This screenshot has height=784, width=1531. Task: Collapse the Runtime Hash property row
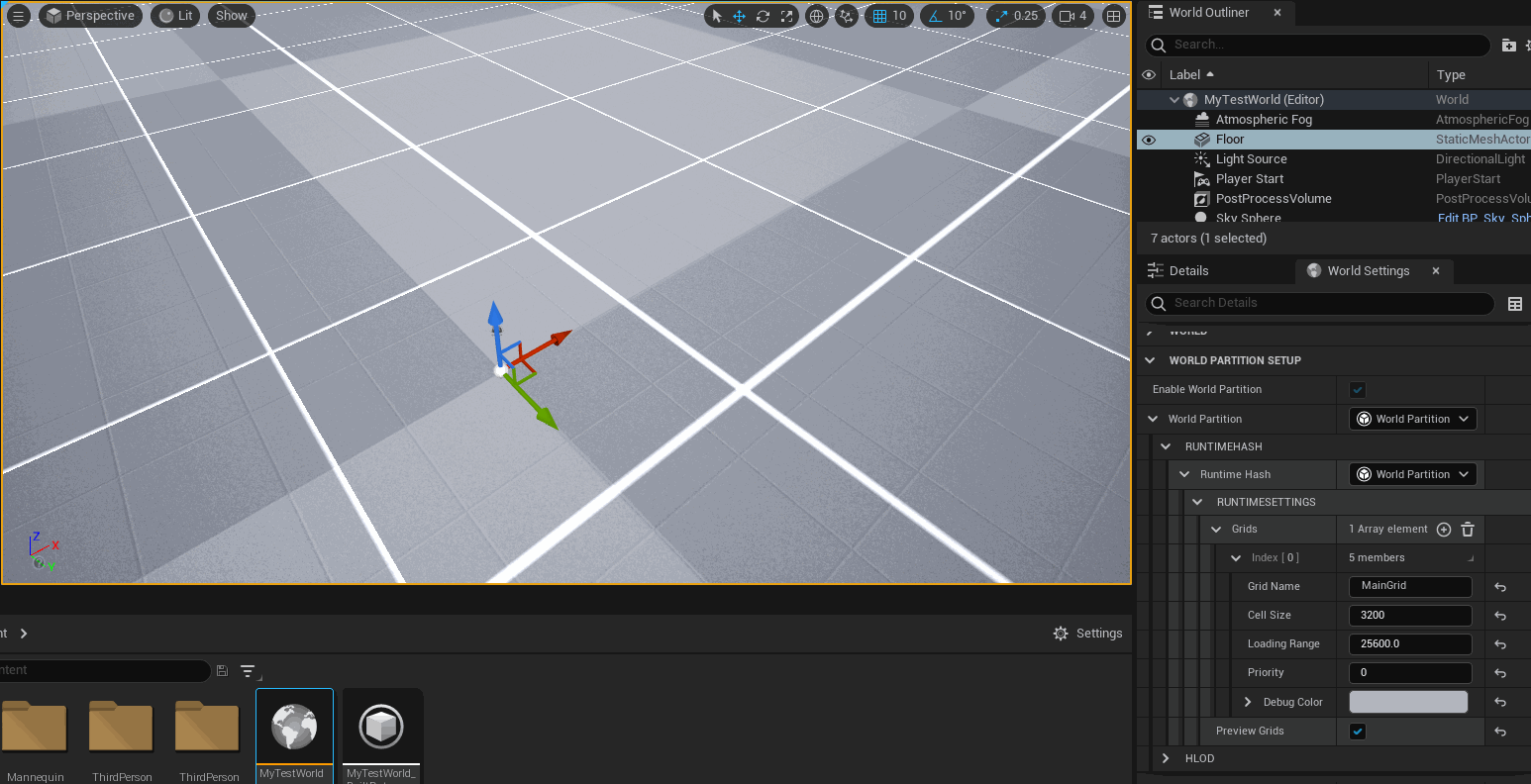coord(1184,474)
